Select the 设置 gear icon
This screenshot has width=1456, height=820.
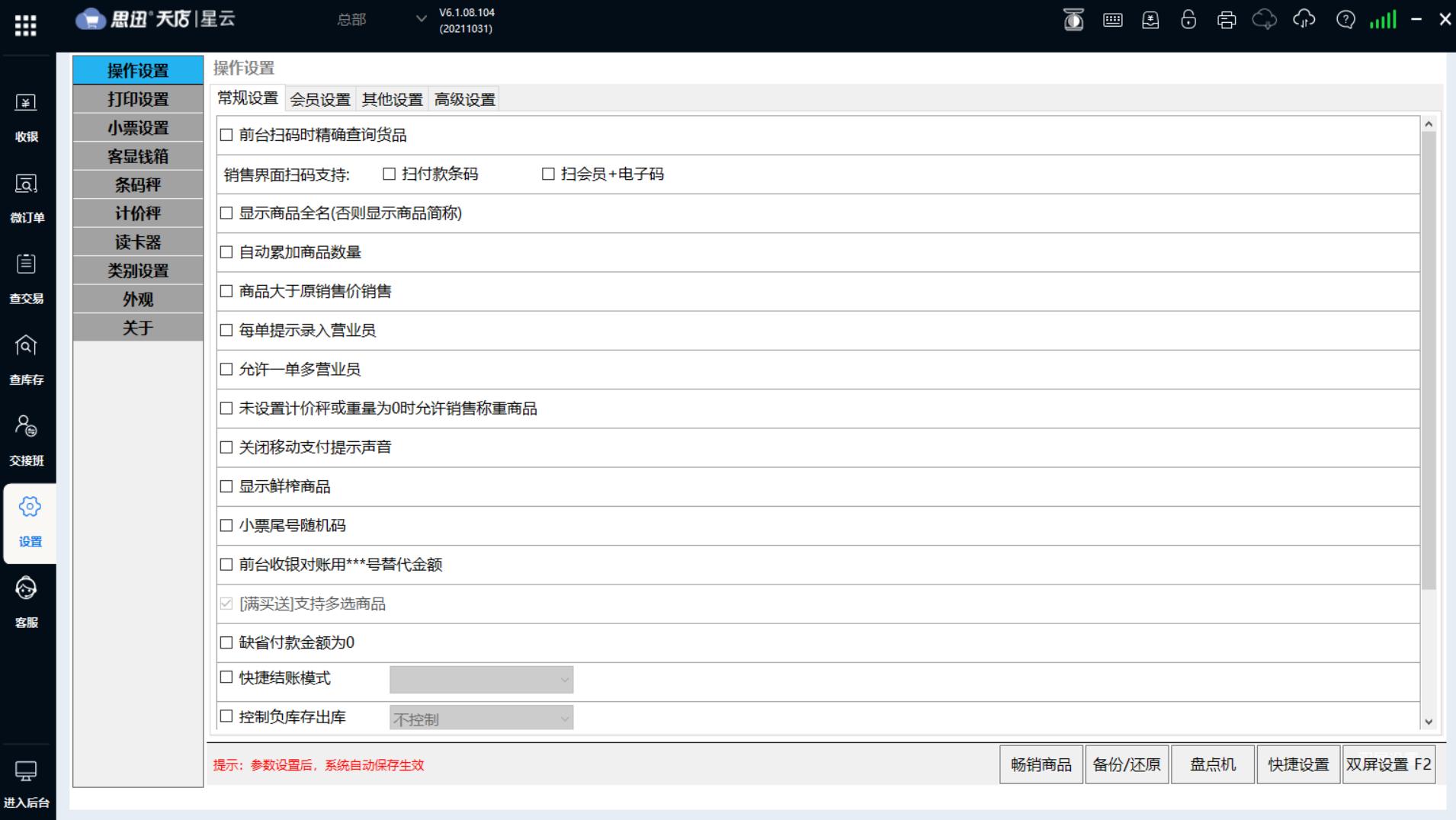tap(30, 507)
